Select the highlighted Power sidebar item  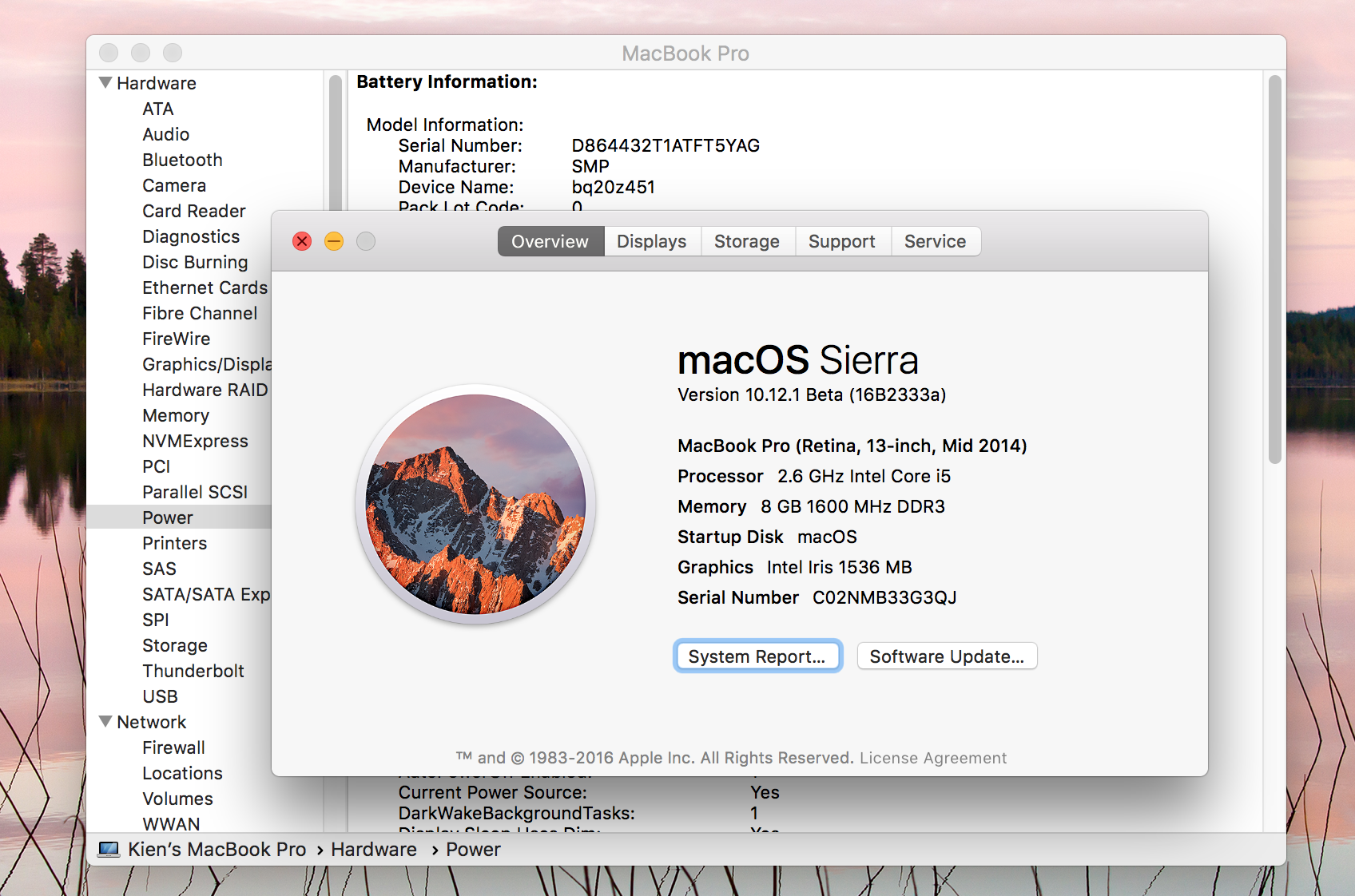click(179, 517)
